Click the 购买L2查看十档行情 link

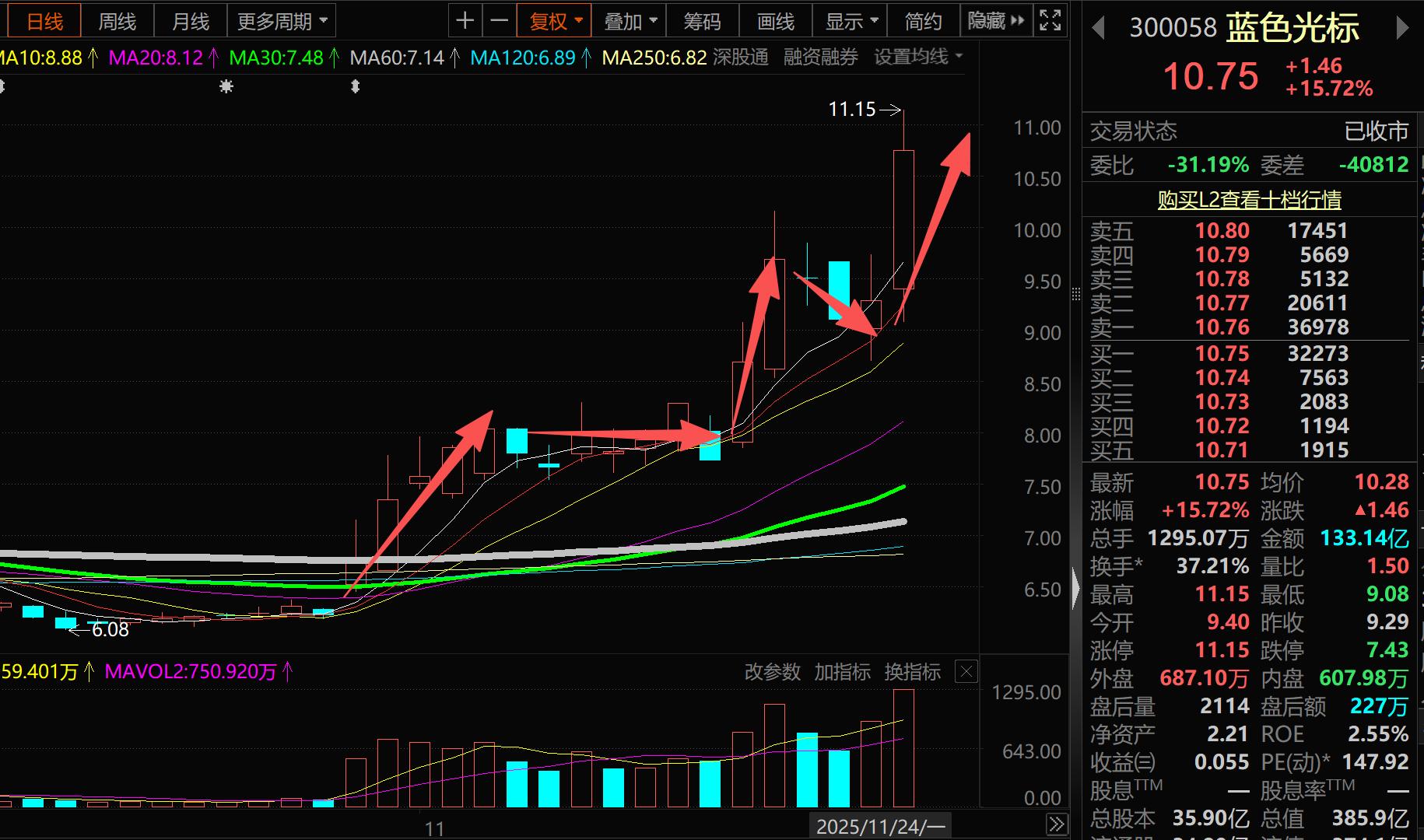coord(1249,200)
